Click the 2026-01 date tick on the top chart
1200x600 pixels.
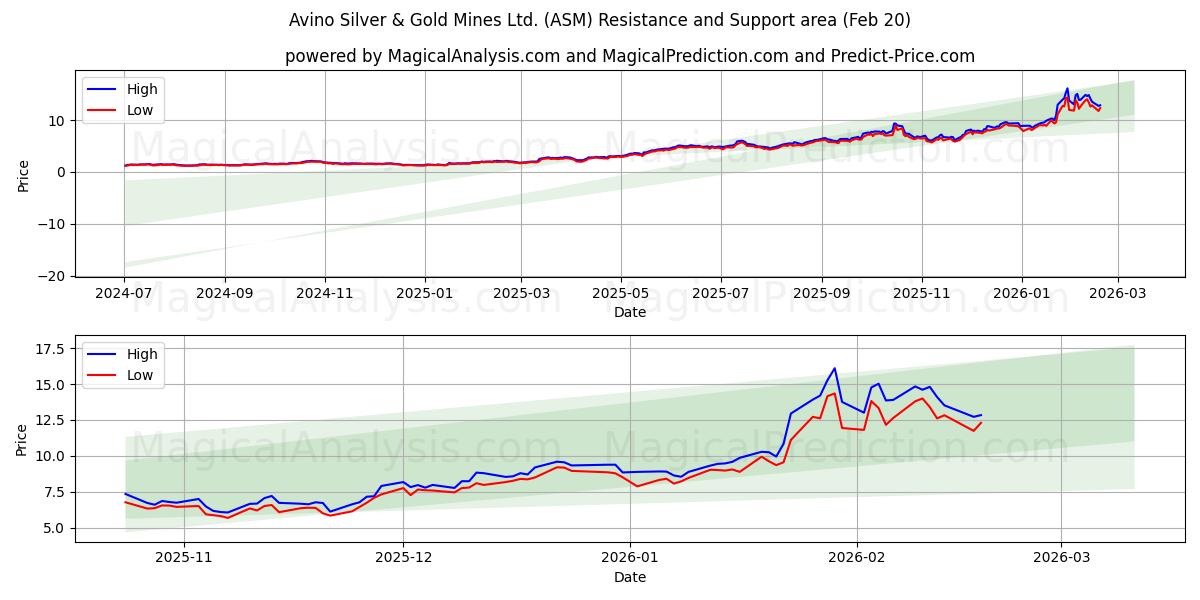point(1021,296)
